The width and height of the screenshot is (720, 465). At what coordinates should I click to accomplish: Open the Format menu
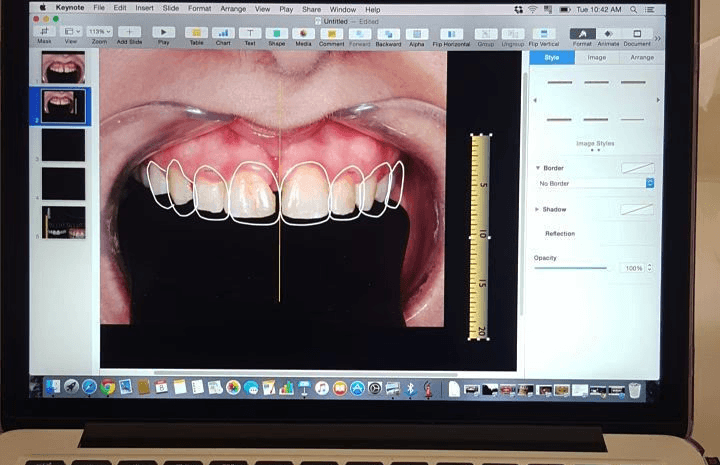tap(199, 9)
